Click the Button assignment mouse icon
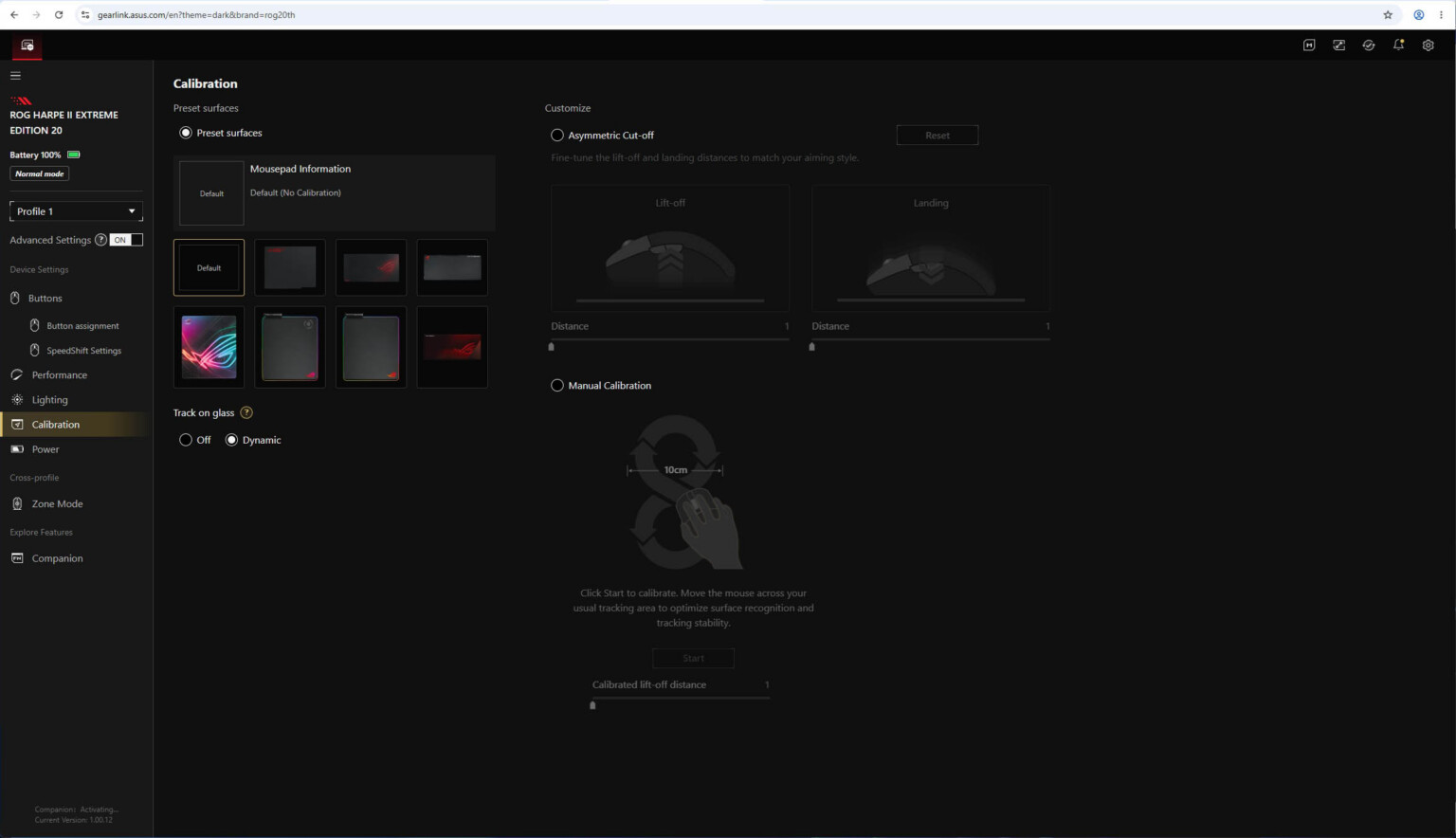Screen dimensions: 1456x838 [35, 325]
